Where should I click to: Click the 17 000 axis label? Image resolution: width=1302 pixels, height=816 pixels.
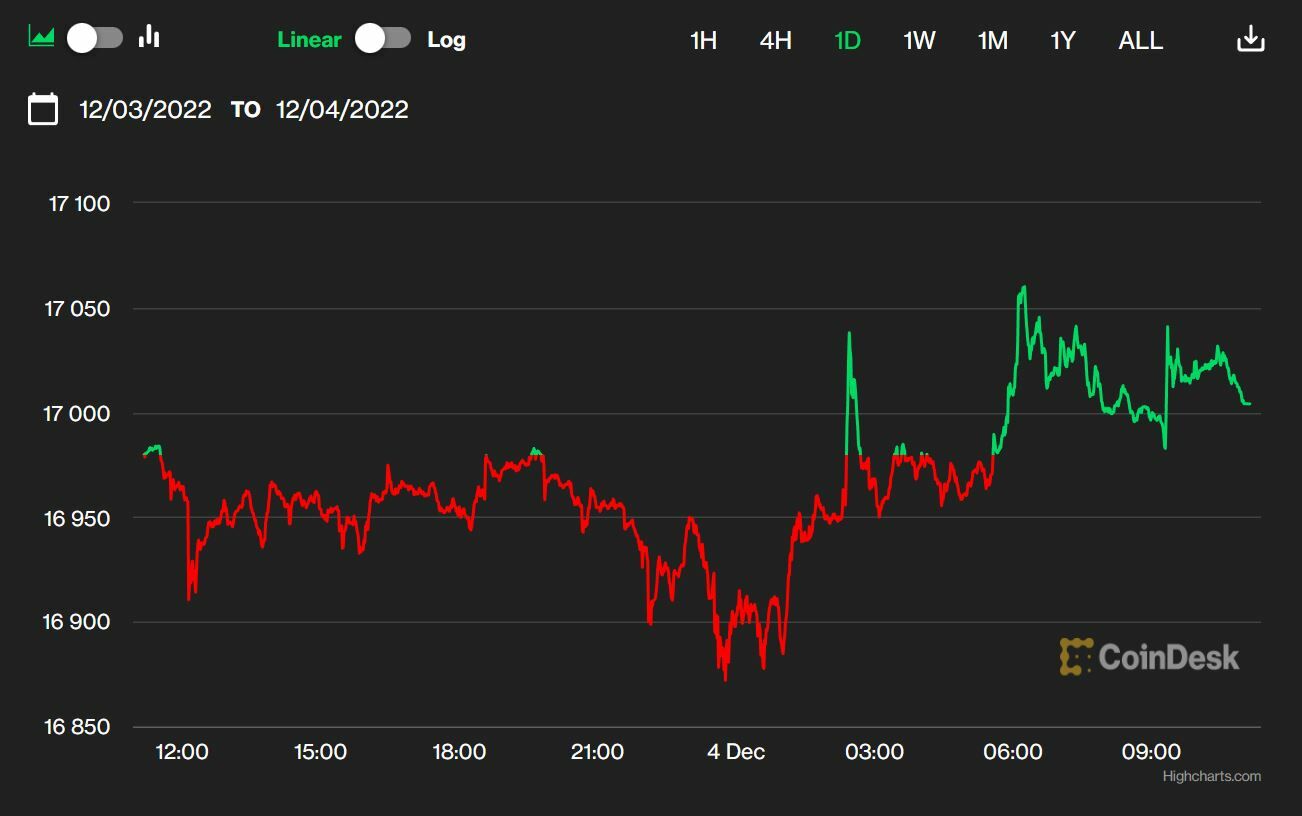click(77, 414)
